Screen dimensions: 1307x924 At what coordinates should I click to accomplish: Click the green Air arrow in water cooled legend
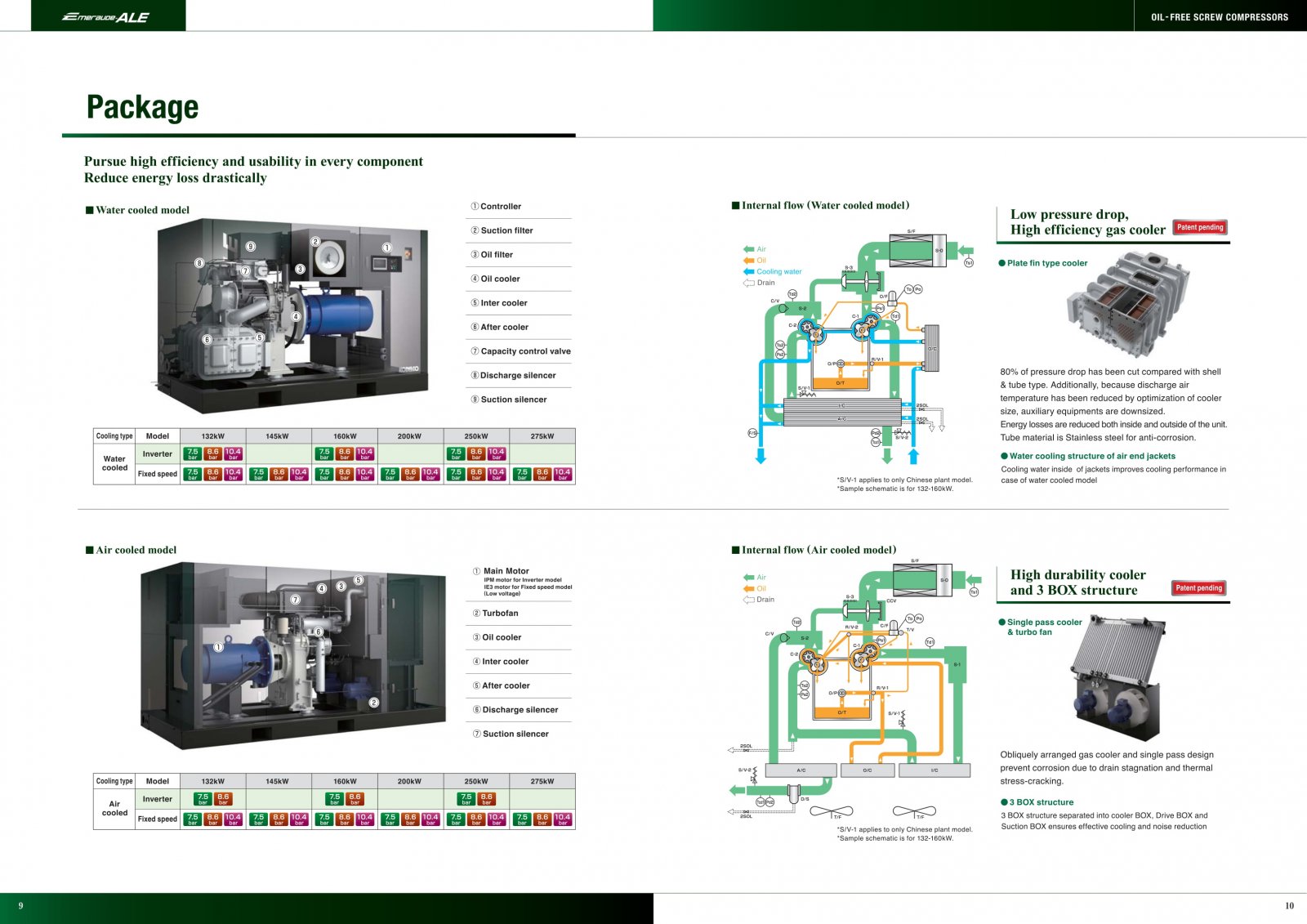click(x=748, y=249)
